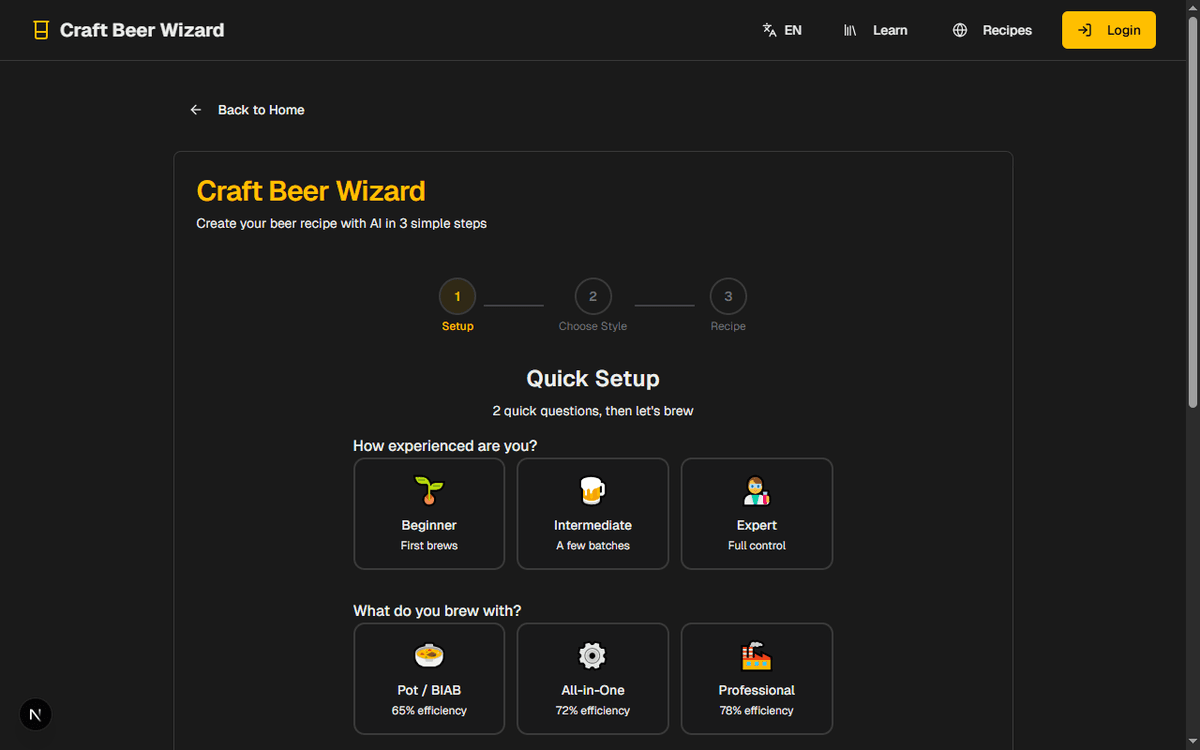Choose the Intermediate experience card
The height and width of the screenshot is (750, 1200).
(x=593, y=514)
